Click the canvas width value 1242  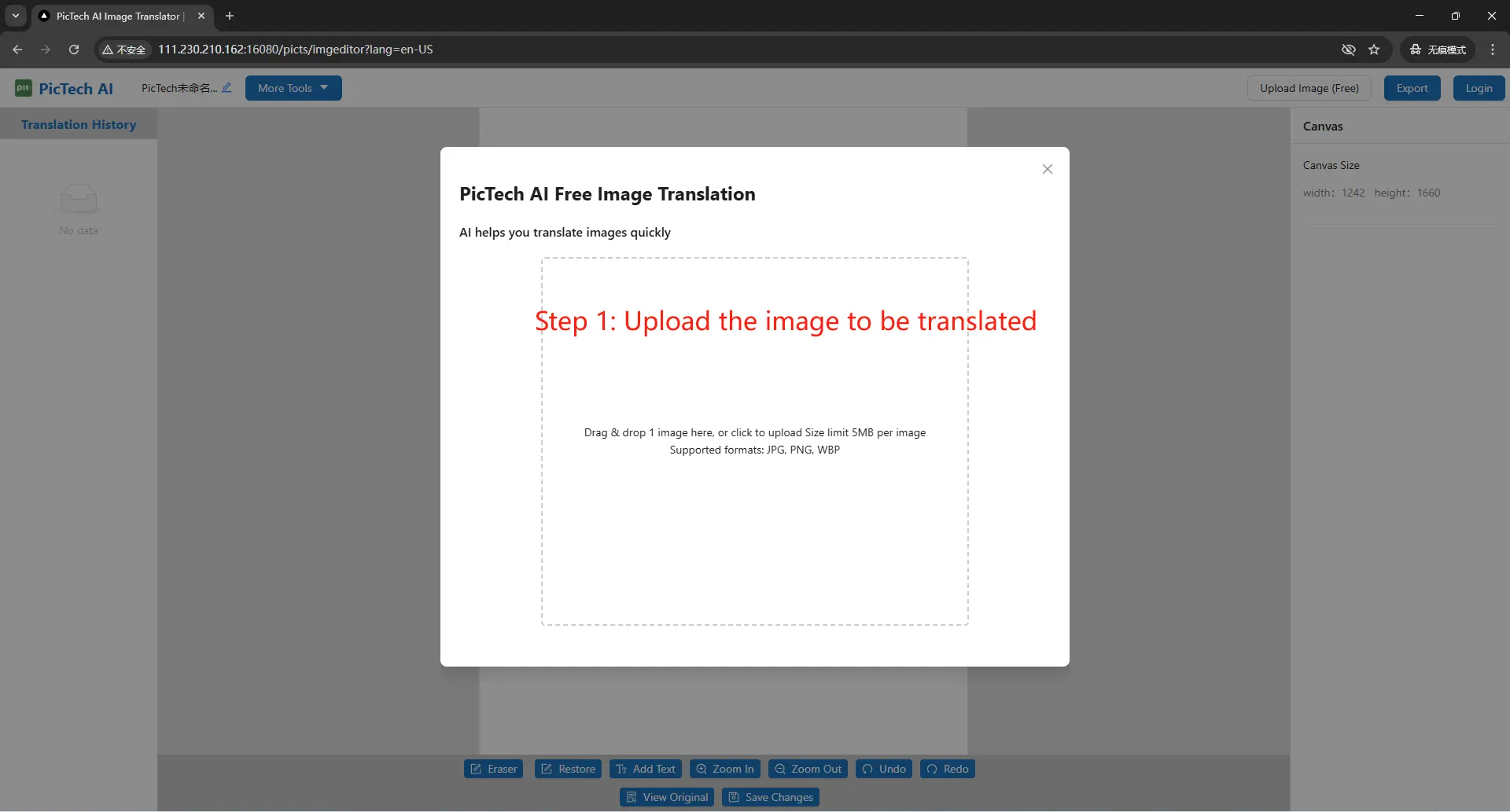tap(1353, 193)
